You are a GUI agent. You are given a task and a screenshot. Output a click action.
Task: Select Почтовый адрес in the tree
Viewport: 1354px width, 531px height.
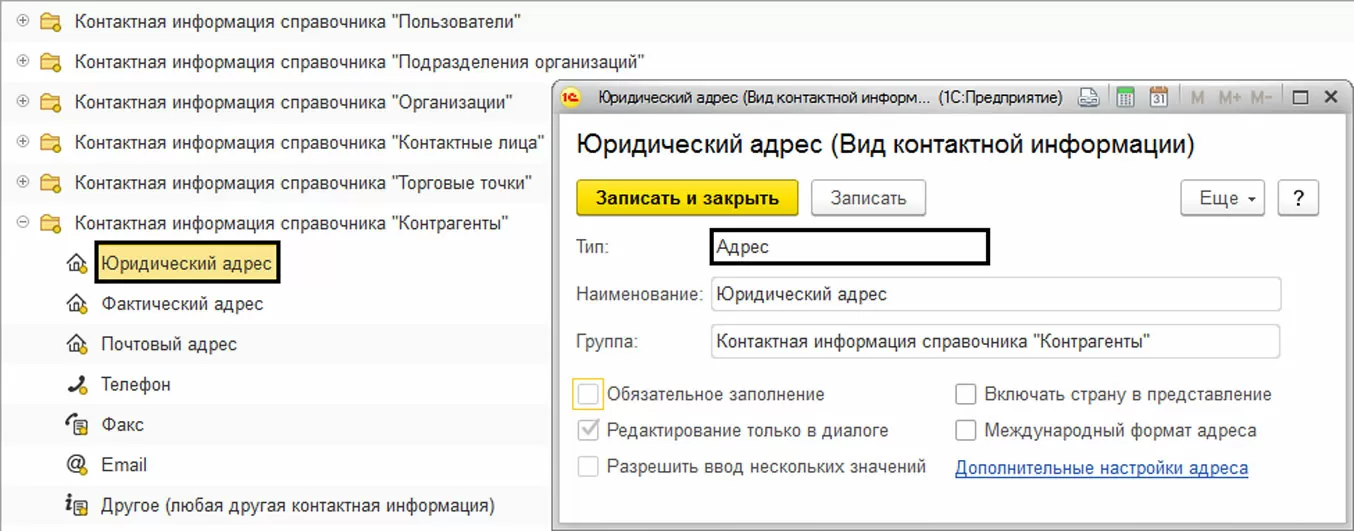click(x=169, y=344)
